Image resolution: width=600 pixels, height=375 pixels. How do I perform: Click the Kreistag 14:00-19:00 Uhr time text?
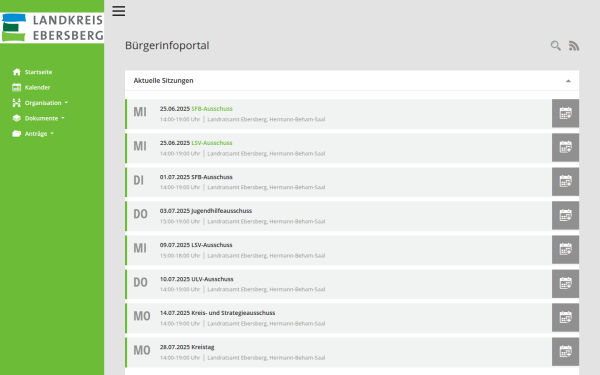180,358
